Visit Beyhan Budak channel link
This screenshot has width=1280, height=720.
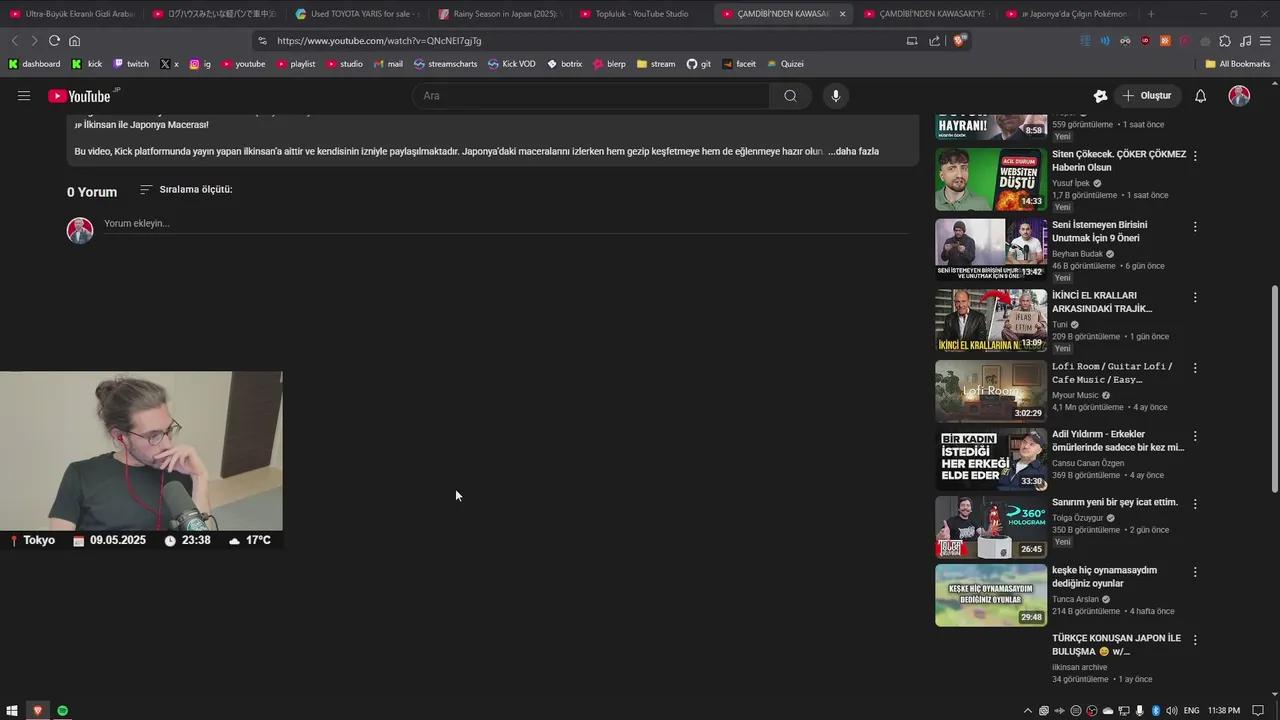point(1077,254)
